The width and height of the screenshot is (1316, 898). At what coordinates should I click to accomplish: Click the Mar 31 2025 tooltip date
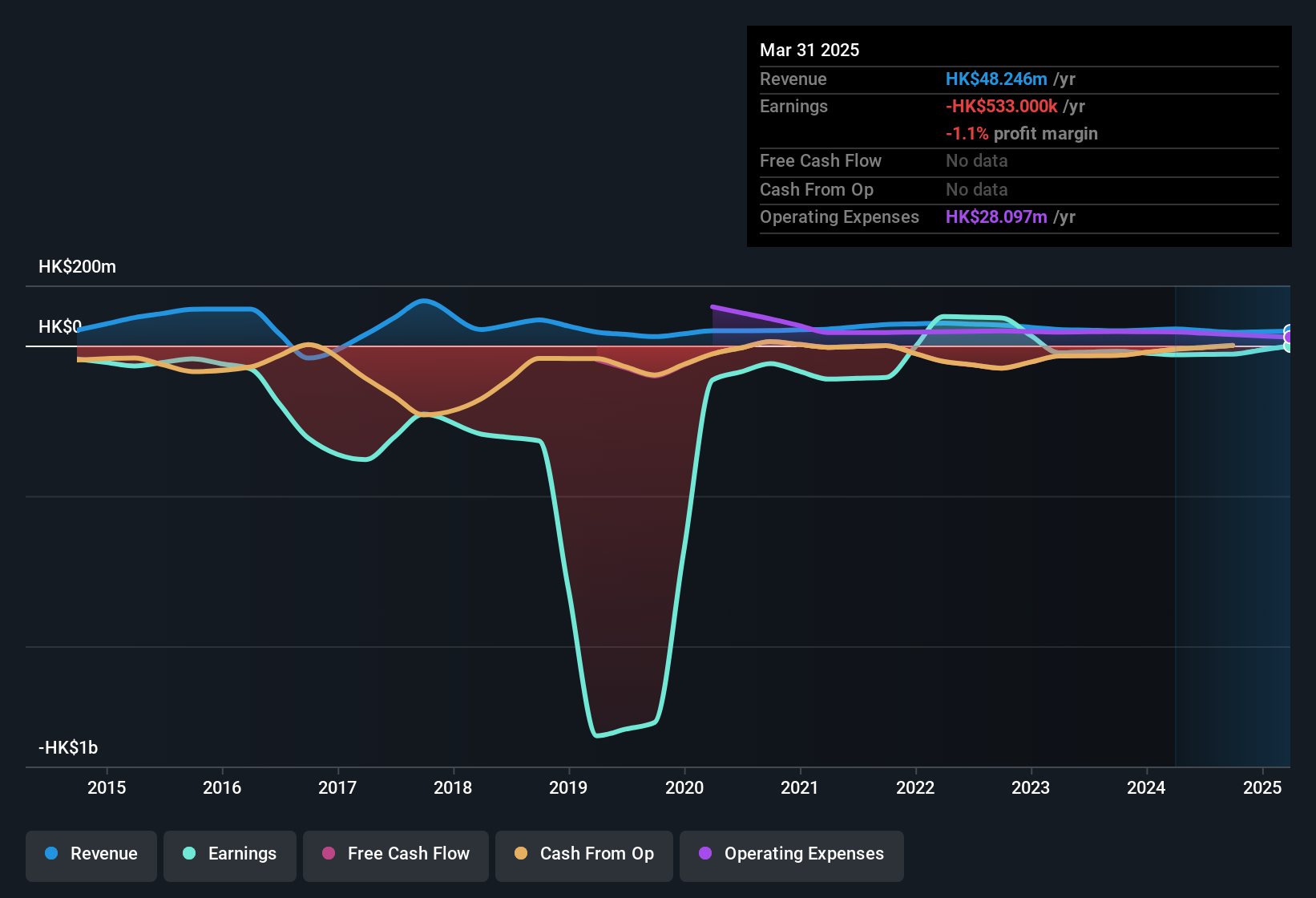(809, 50)
